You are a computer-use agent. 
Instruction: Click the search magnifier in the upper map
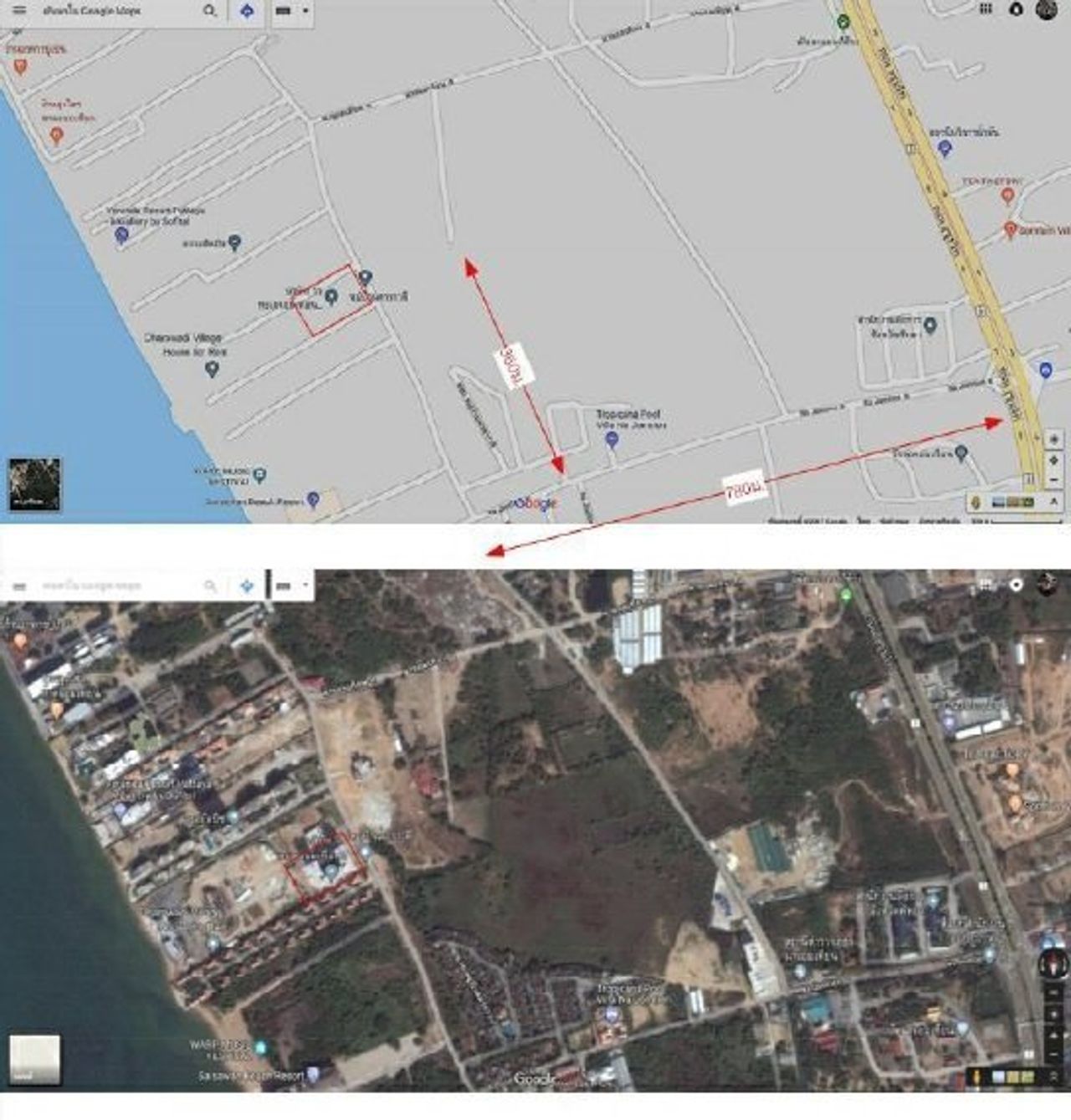[x=209, y=11]
